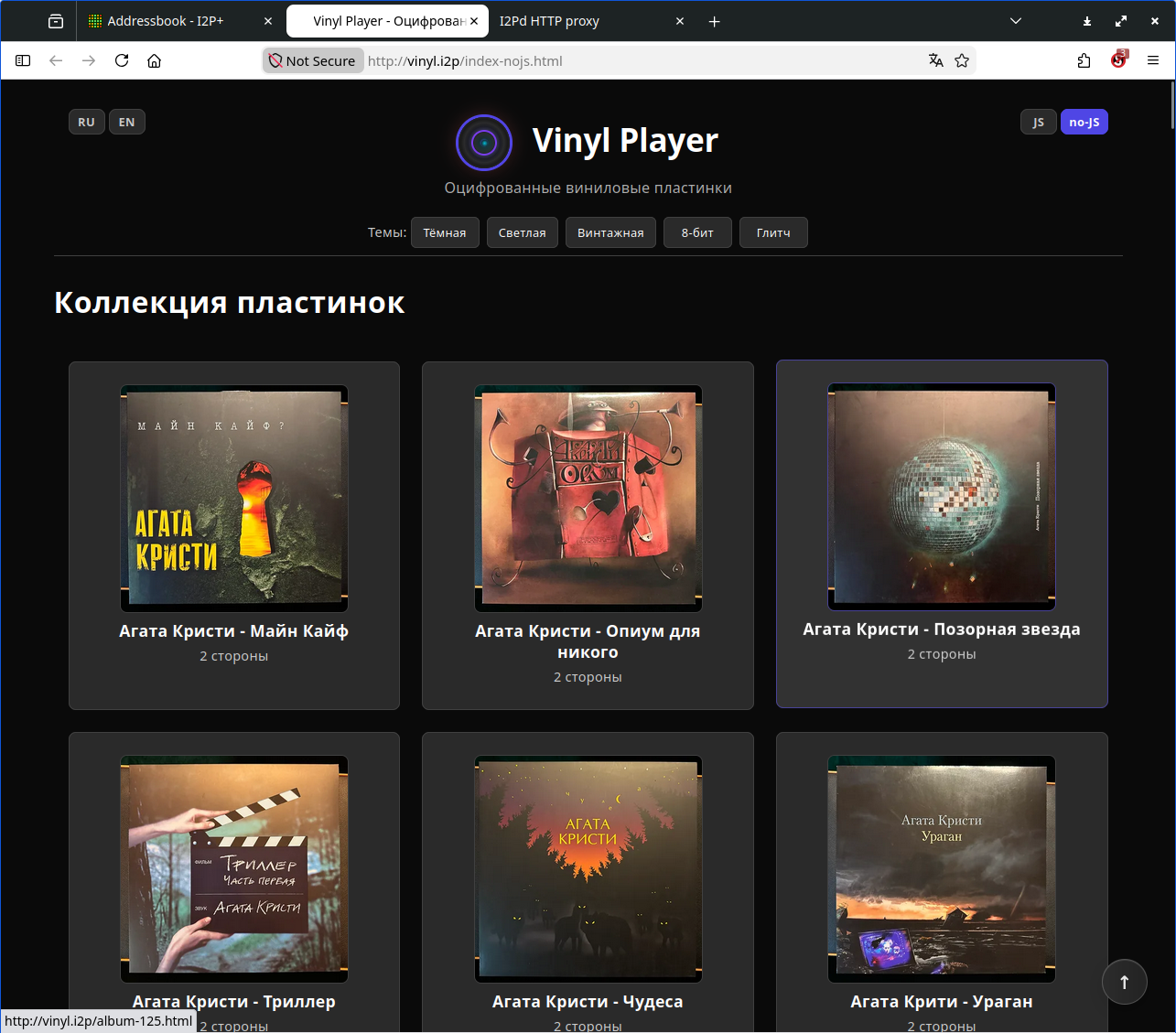Open the Триллер album cover

point(234,868)
